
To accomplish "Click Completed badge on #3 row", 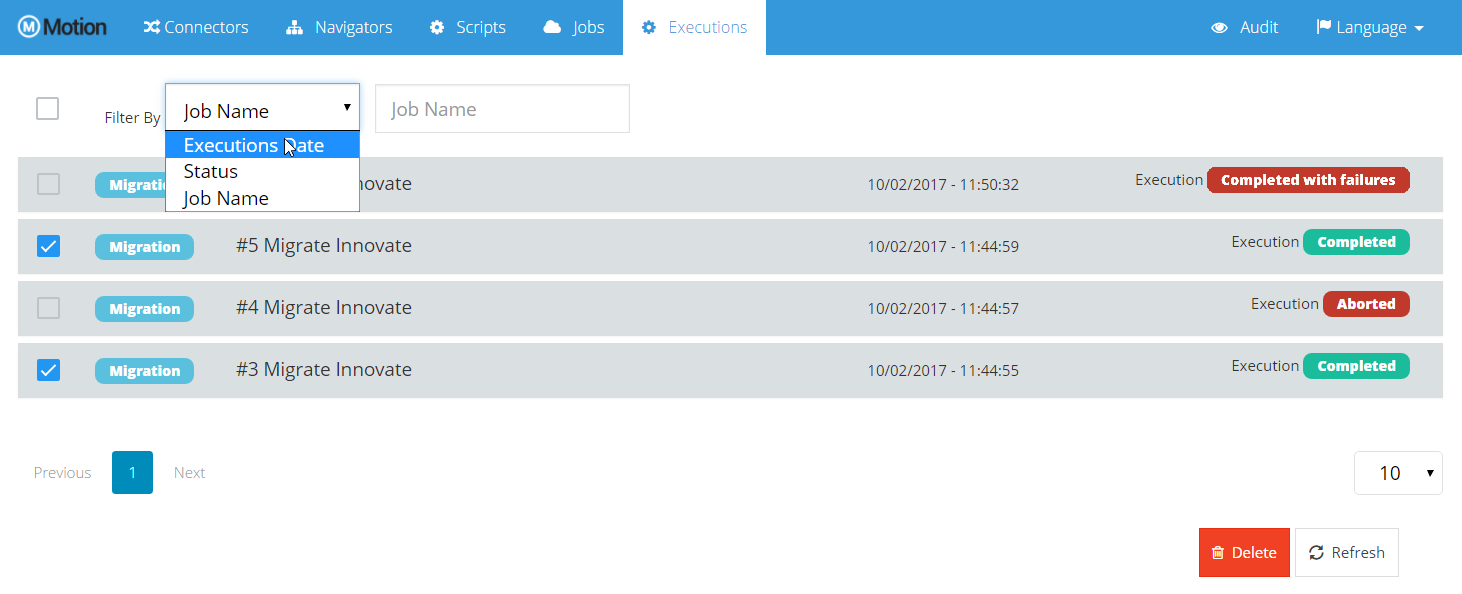I will [1356, 366].
